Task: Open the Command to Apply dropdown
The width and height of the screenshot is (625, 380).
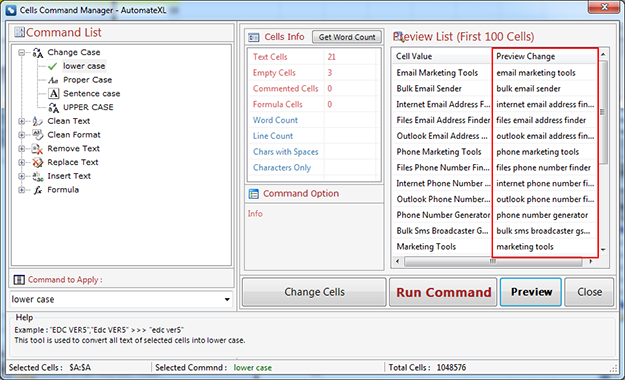Action: (x=227, y=299)
